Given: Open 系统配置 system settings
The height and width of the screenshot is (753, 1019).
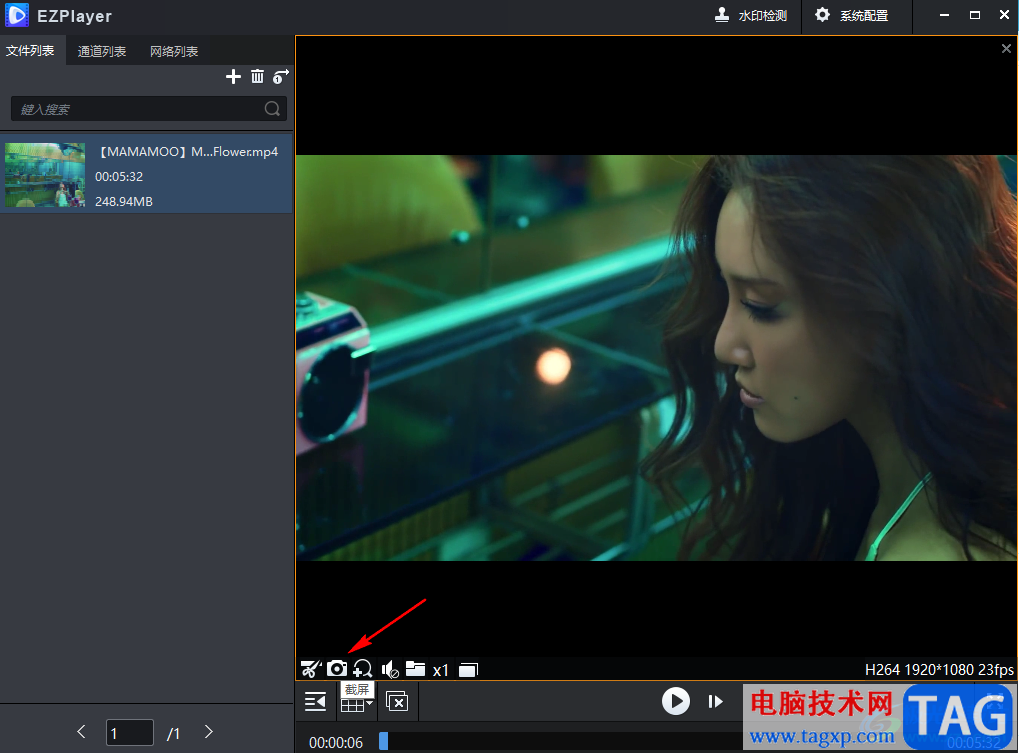Looking at the screenshot, I should 851,15.
